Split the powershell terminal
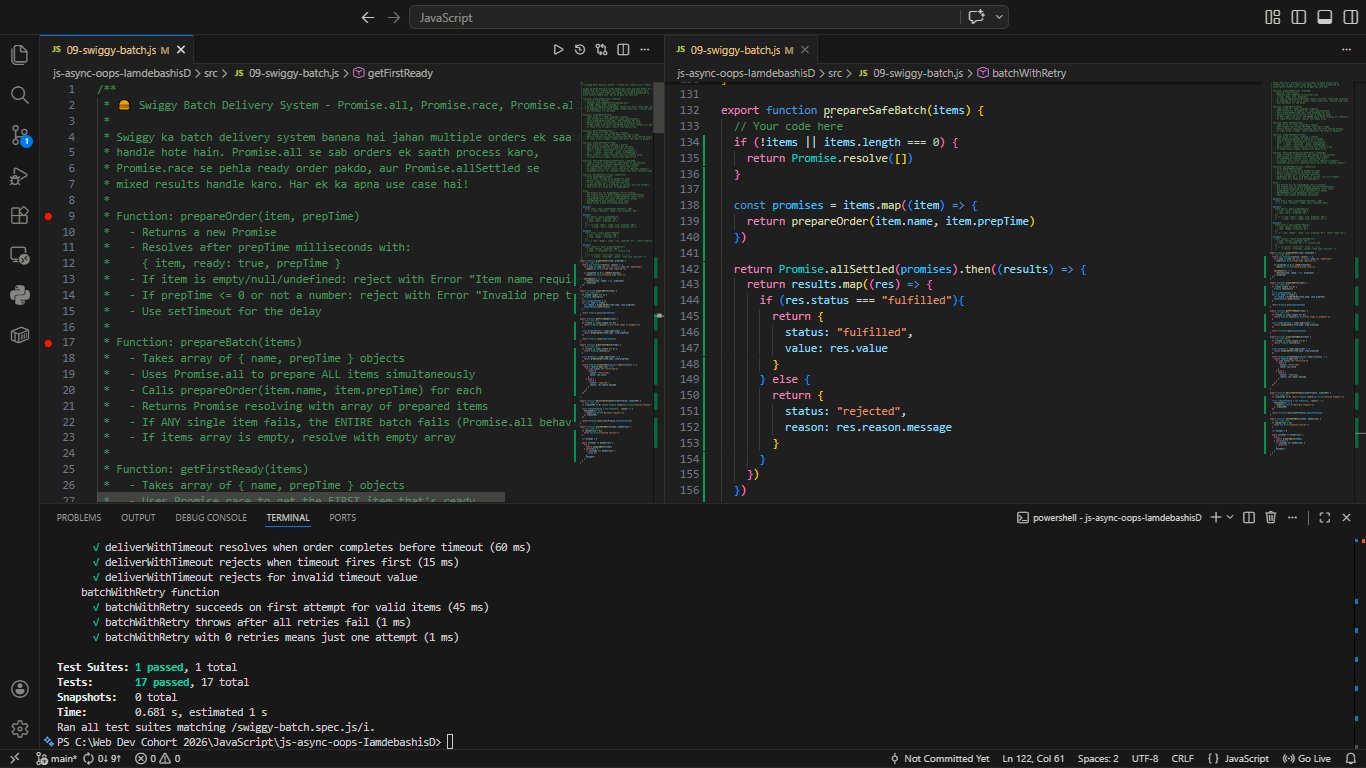 pos(1248,517)
